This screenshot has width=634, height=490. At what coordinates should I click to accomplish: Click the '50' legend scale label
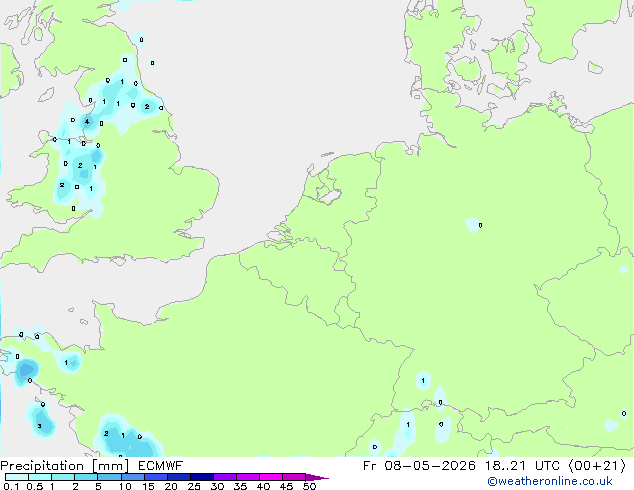point(310,486)
